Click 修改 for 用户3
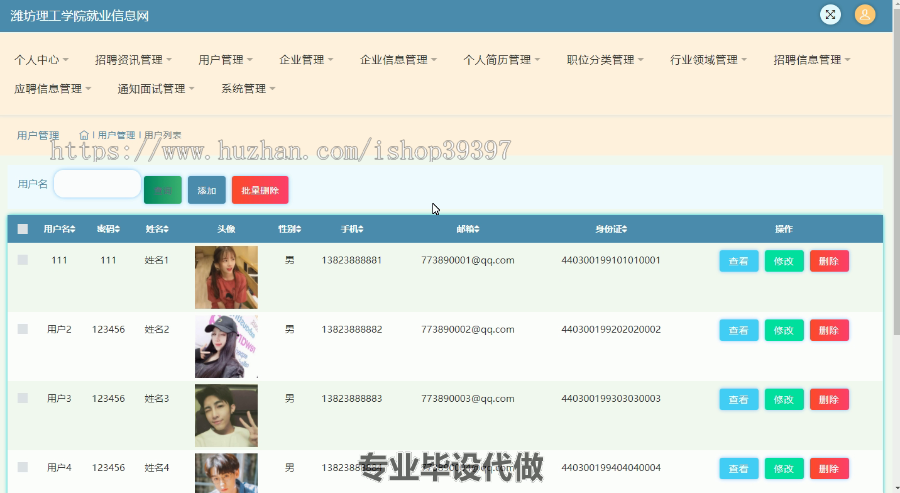This screenshot has height=493, width=900. point(784,399)
